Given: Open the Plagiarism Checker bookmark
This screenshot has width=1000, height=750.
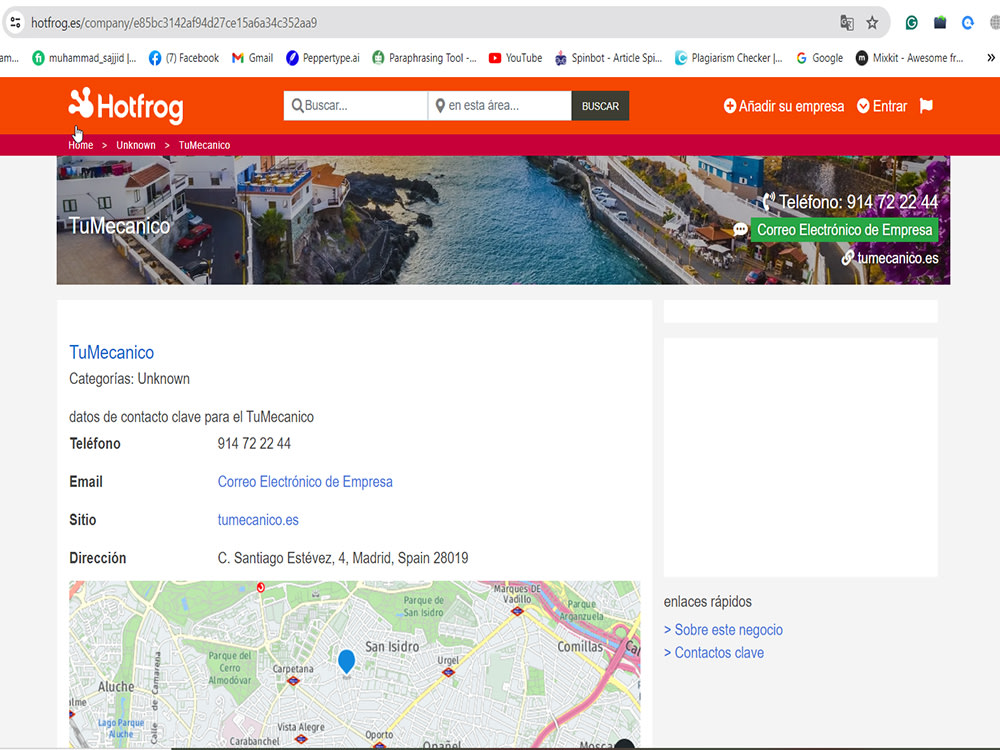Looking at the screenshot, I should click(x=729, y=58).
